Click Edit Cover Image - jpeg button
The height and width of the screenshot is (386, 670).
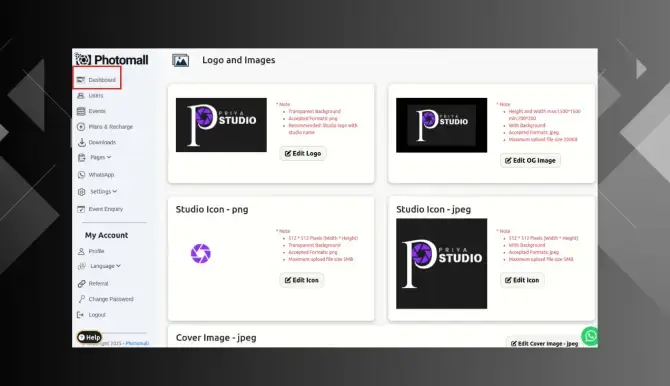click(544, 343)
